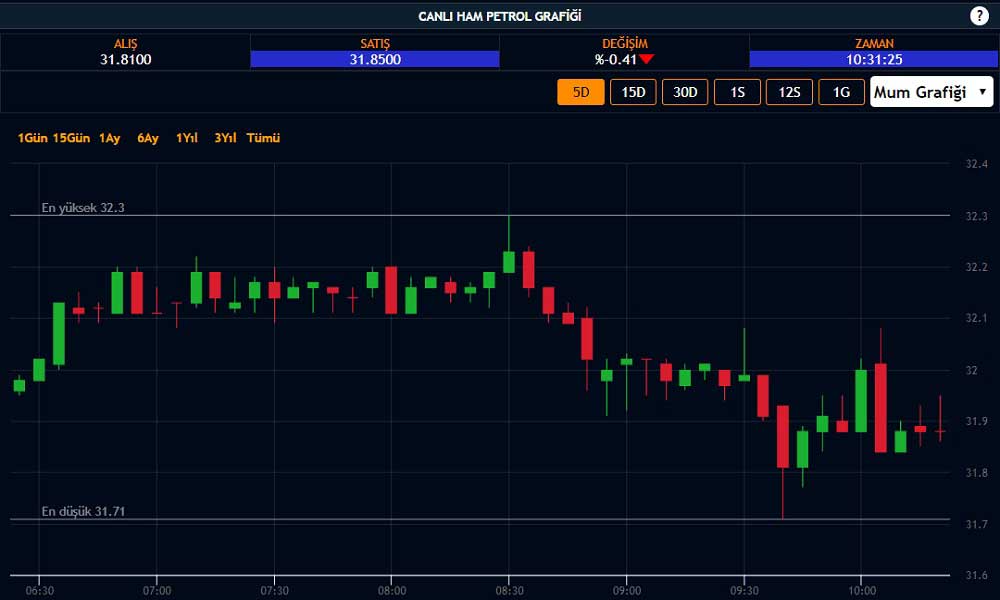Click the 08:30 time axis label

tap(509, 591)
